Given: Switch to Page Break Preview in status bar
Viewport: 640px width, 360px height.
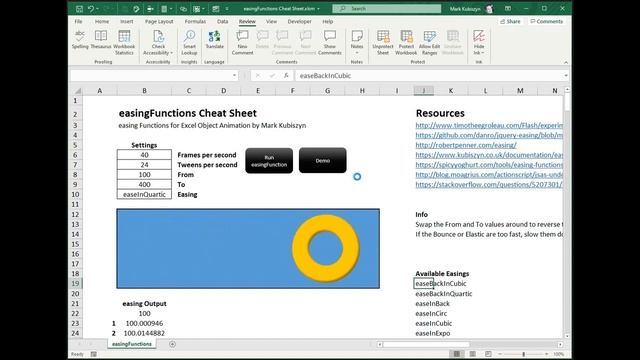Looking at the screenshot, I should (x=488, y=354).
